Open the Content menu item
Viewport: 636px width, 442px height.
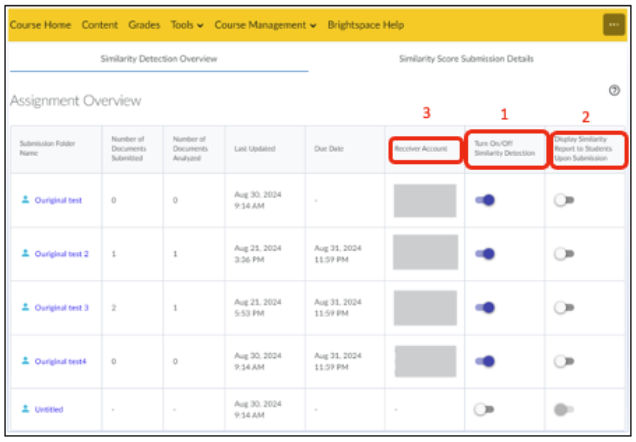(x=100, y=25)
